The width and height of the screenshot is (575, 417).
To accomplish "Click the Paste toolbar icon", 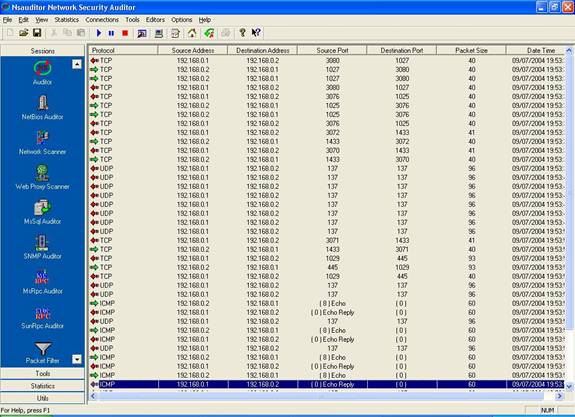I will (81, 33).
